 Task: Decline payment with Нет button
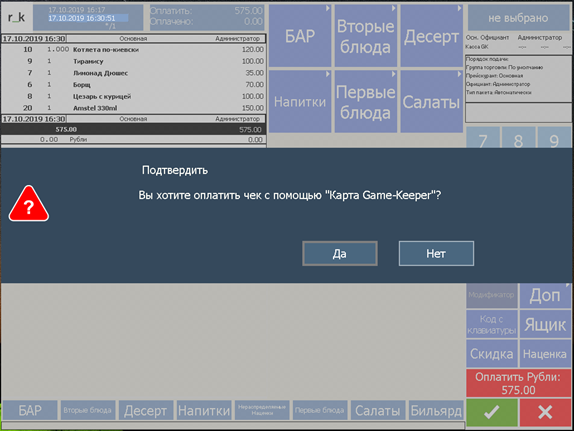coord(436,253)
